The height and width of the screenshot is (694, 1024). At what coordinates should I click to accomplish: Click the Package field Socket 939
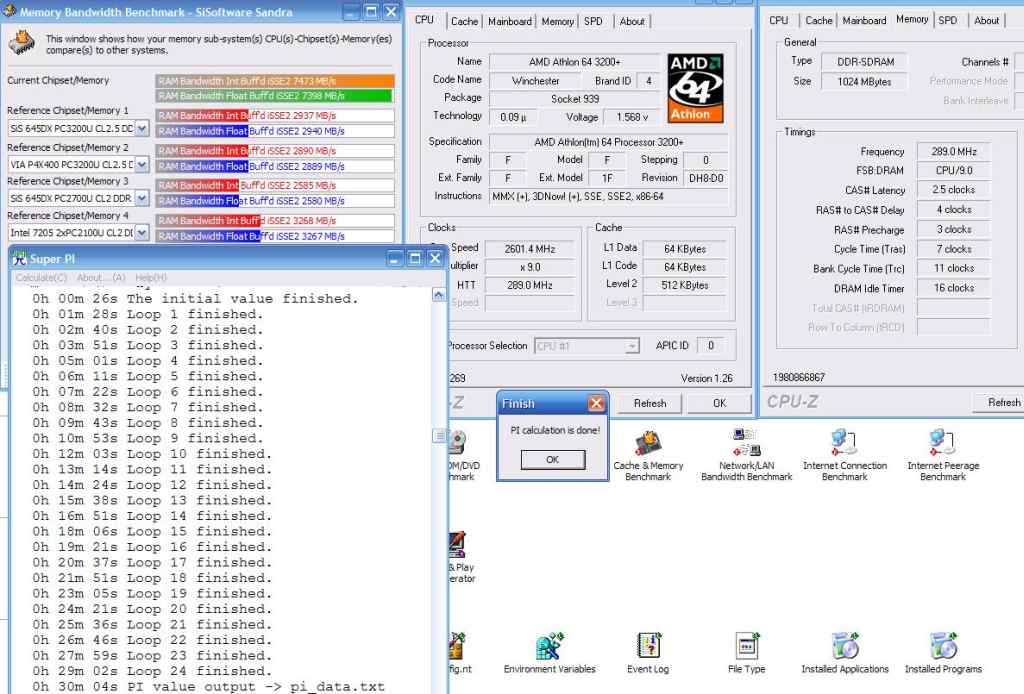575,99
